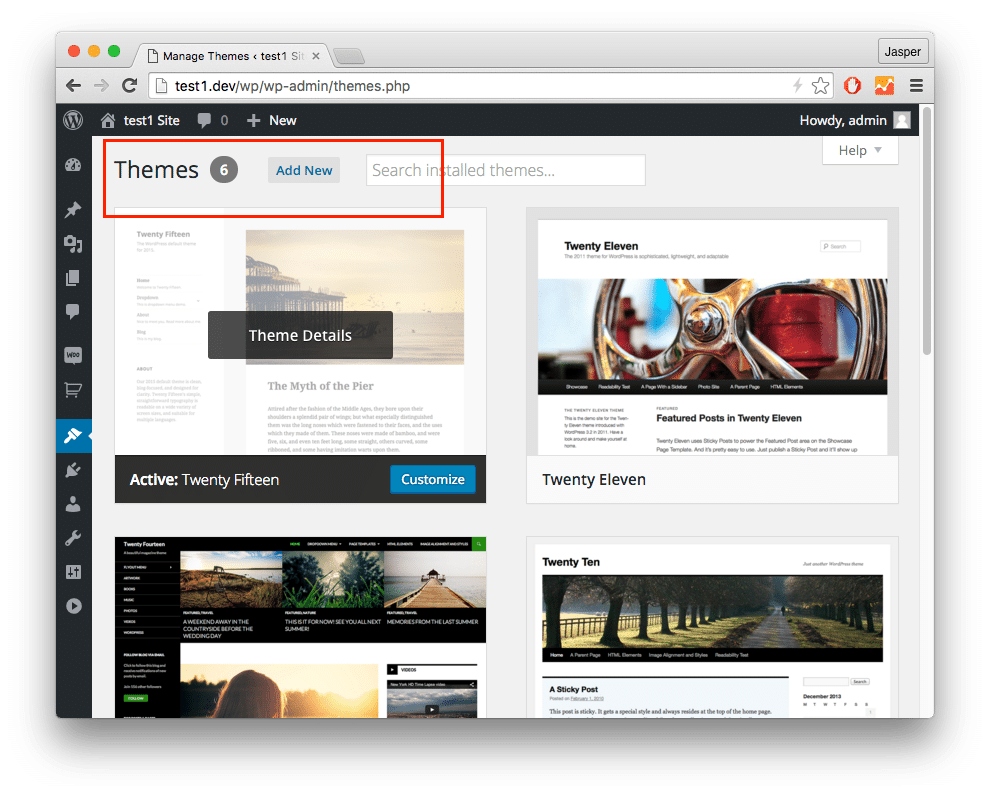Image resolution: width=990 pixels, height=798 pixels.
Task: Open the Twenty Fourteen theme thumbnail
Action: [301, 627]
